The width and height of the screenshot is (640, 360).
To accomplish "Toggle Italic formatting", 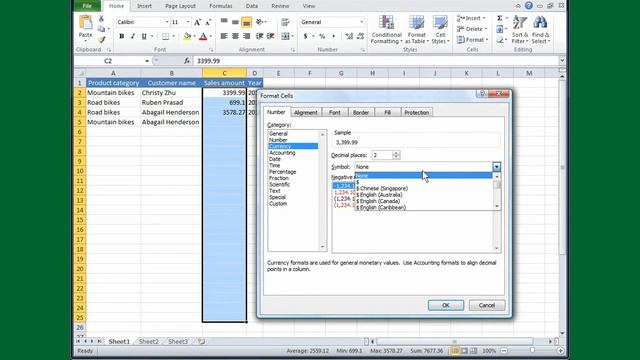I will pos(133,36).
